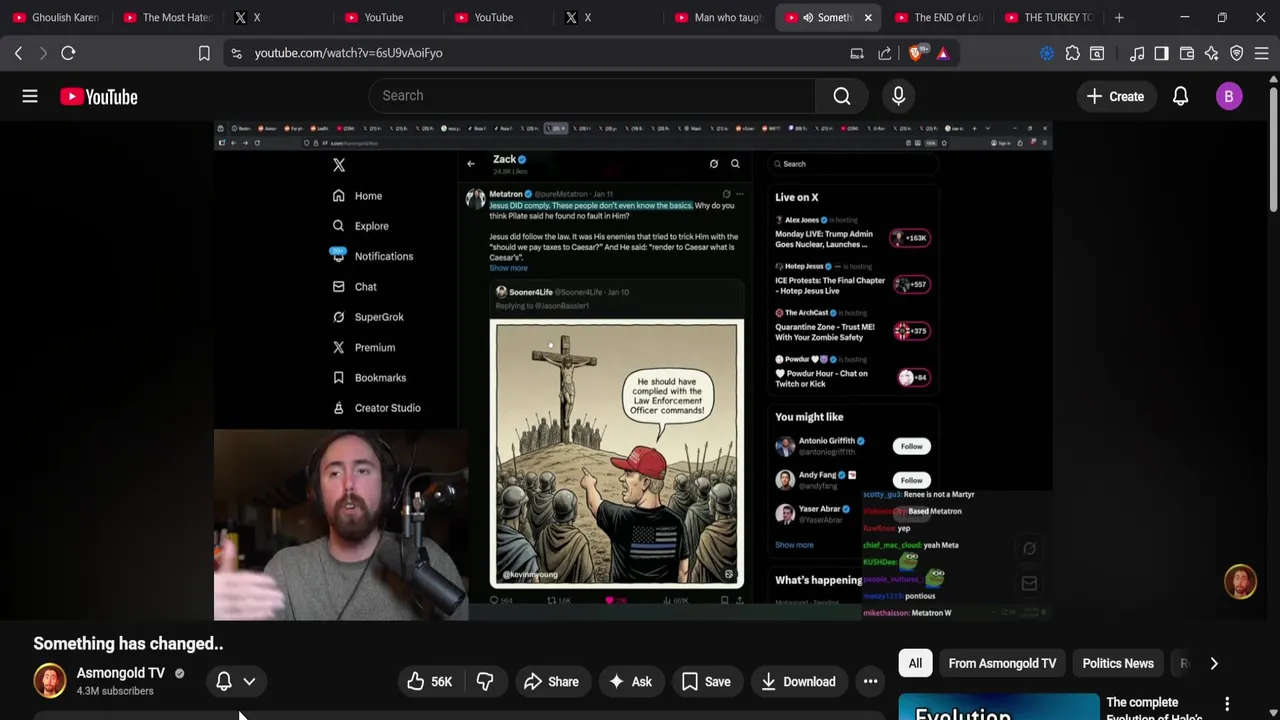Open the tab search window icon

point(1097,53)
